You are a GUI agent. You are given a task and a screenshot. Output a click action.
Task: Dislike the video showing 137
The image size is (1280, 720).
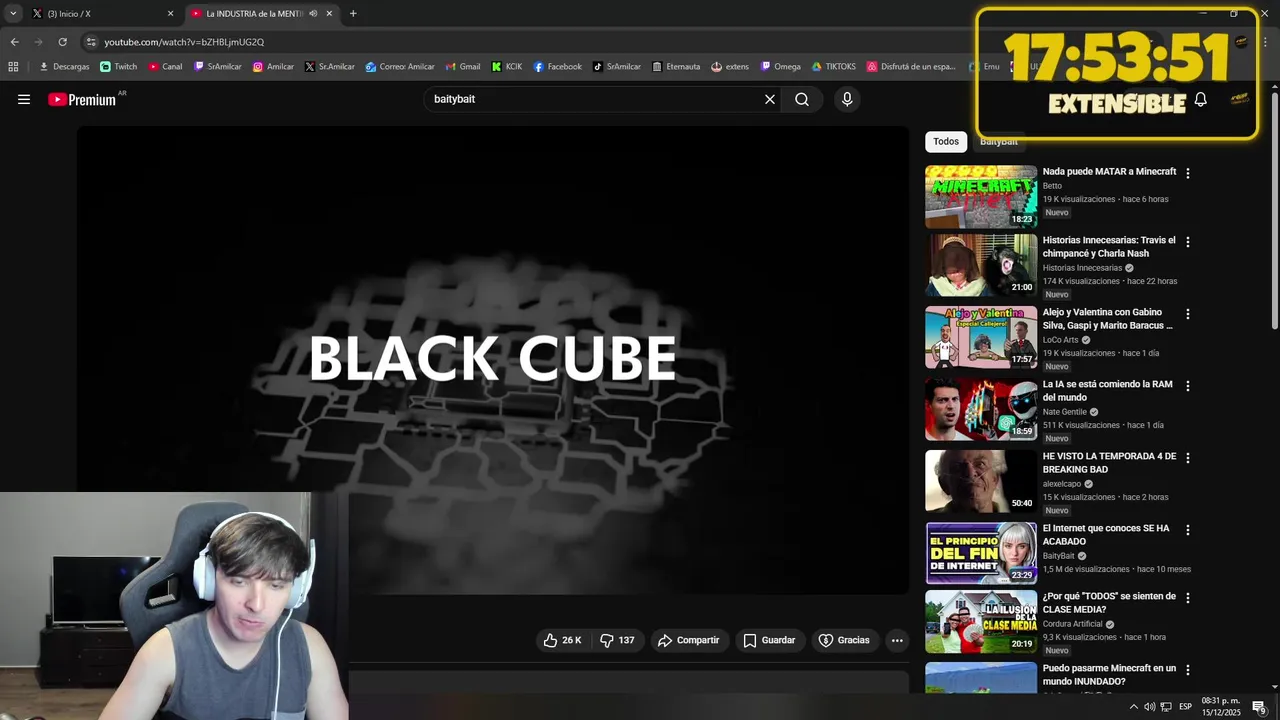click(x=617, y=640)
